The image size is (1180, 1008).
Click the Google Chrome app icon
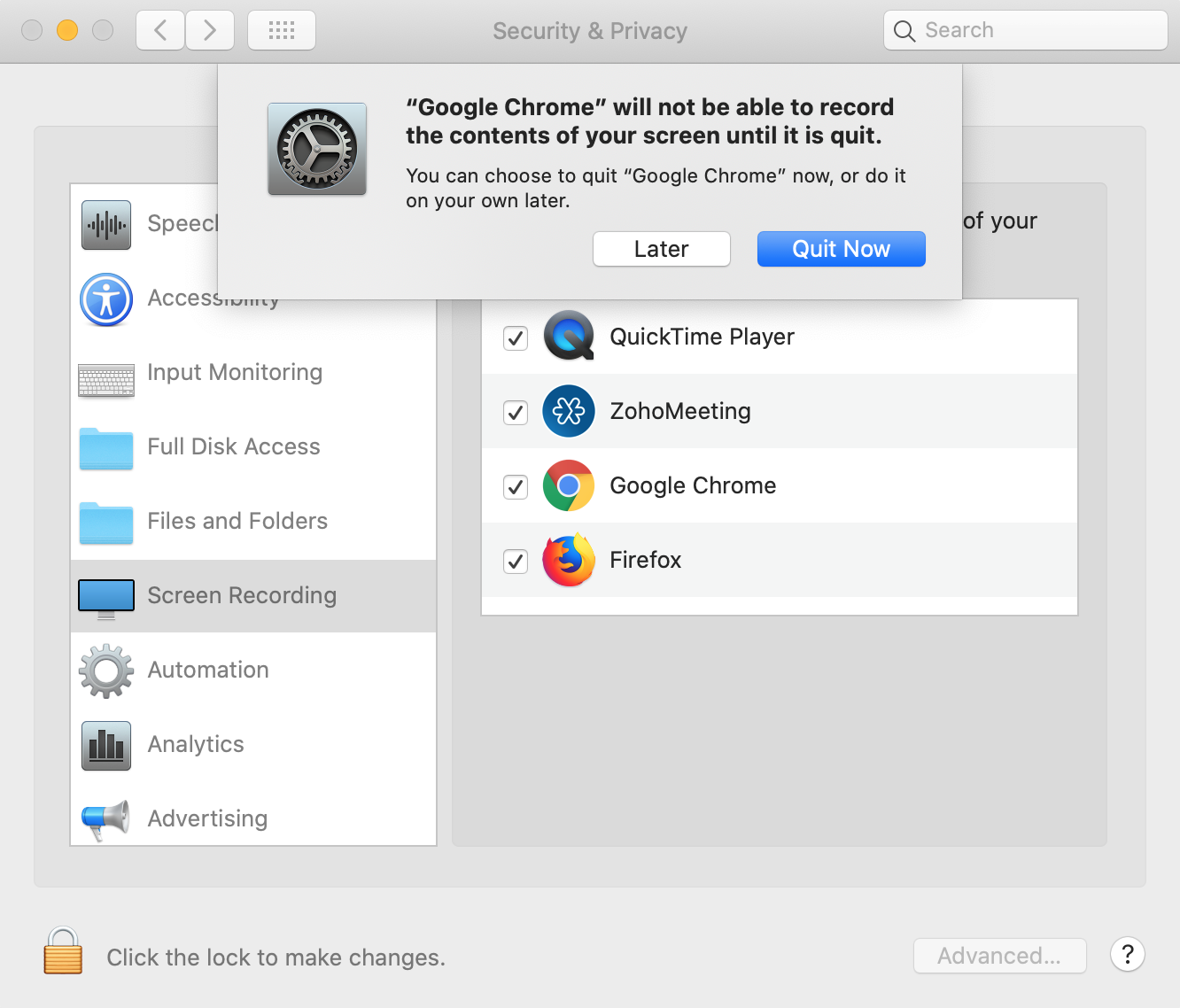coord(569,485)
